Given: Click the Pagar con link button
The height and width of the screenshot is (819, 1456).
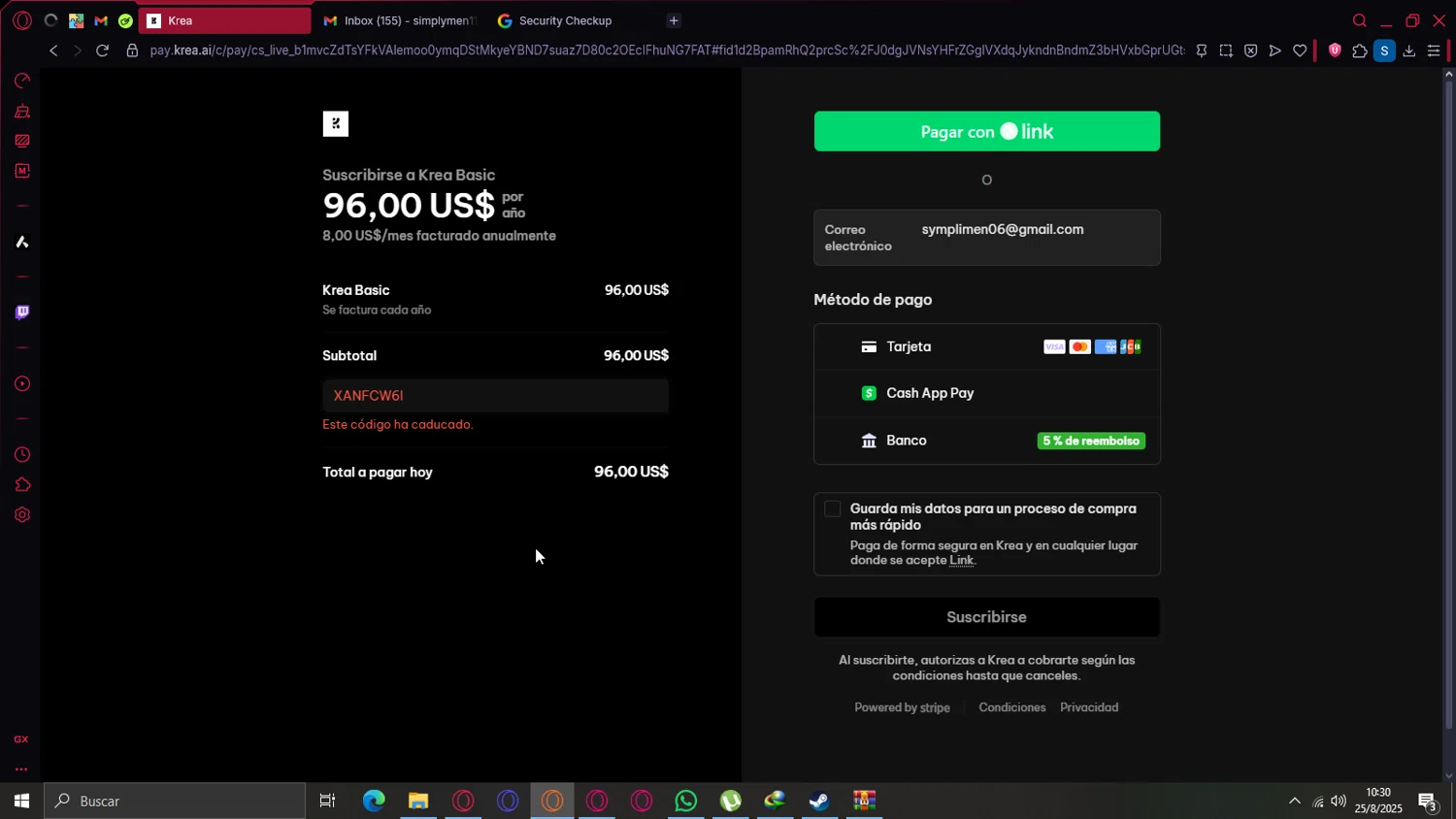Looking at the screenshot, I should click(987, 131).
